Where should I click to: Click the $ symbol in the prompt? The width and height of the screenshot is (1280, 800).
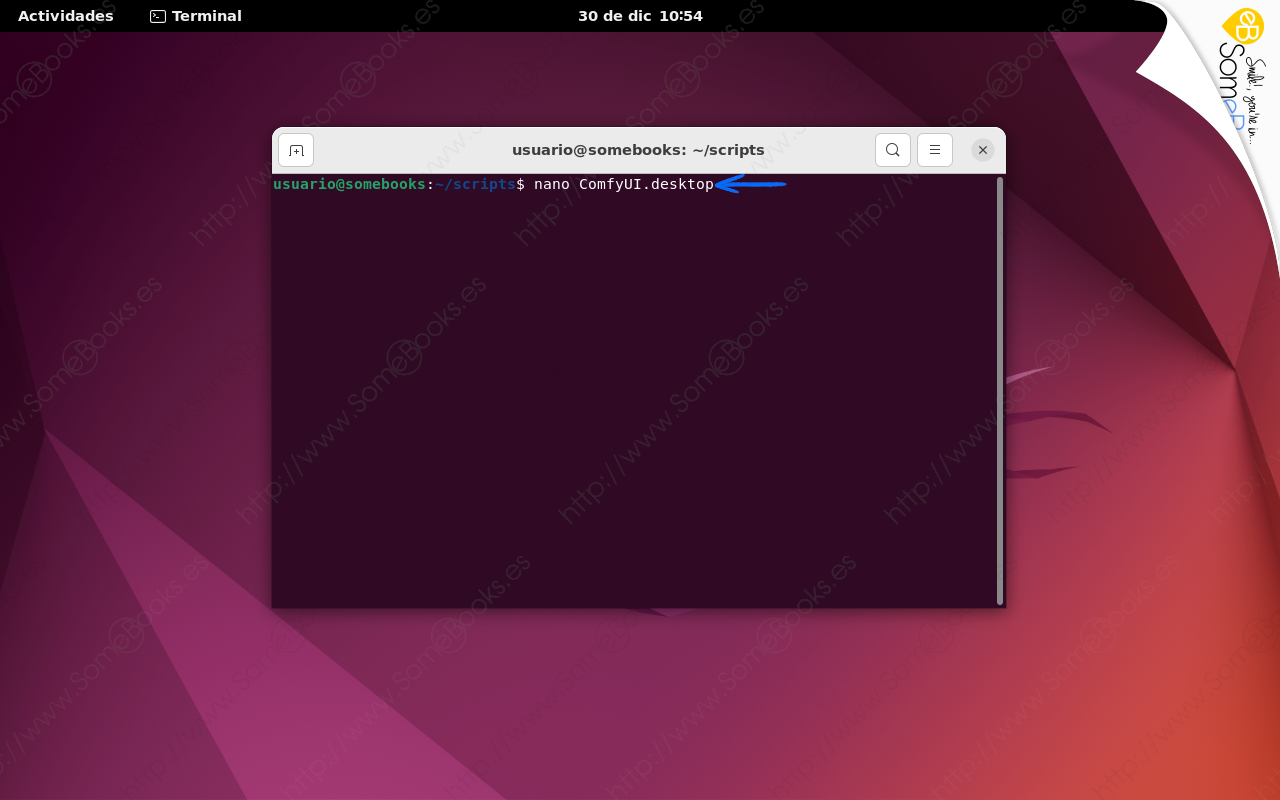tap(521, 184)
